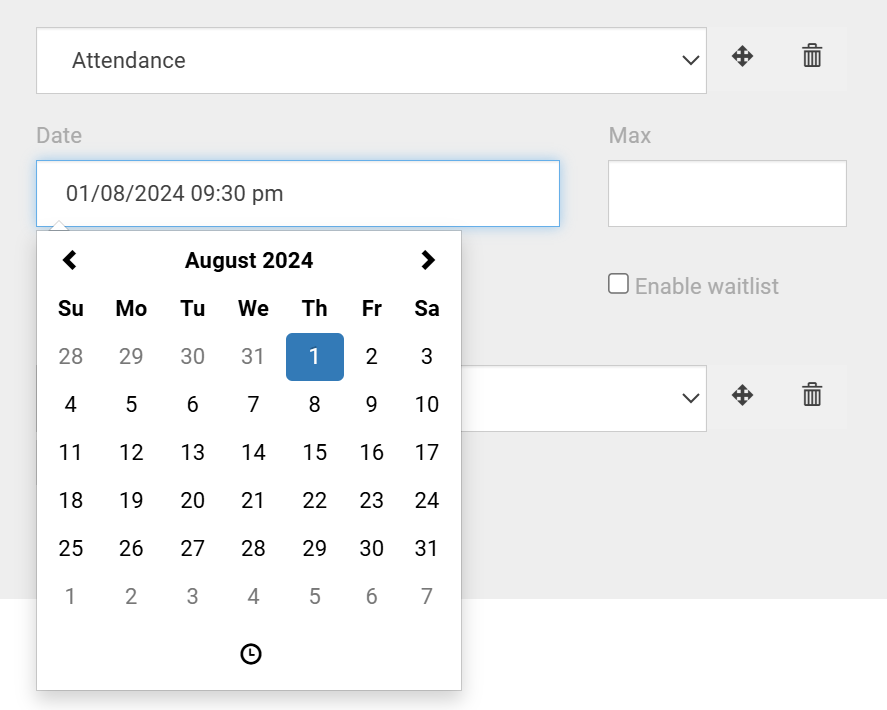Pick August 25 date
887x710 pixels.
pos(70,549)
